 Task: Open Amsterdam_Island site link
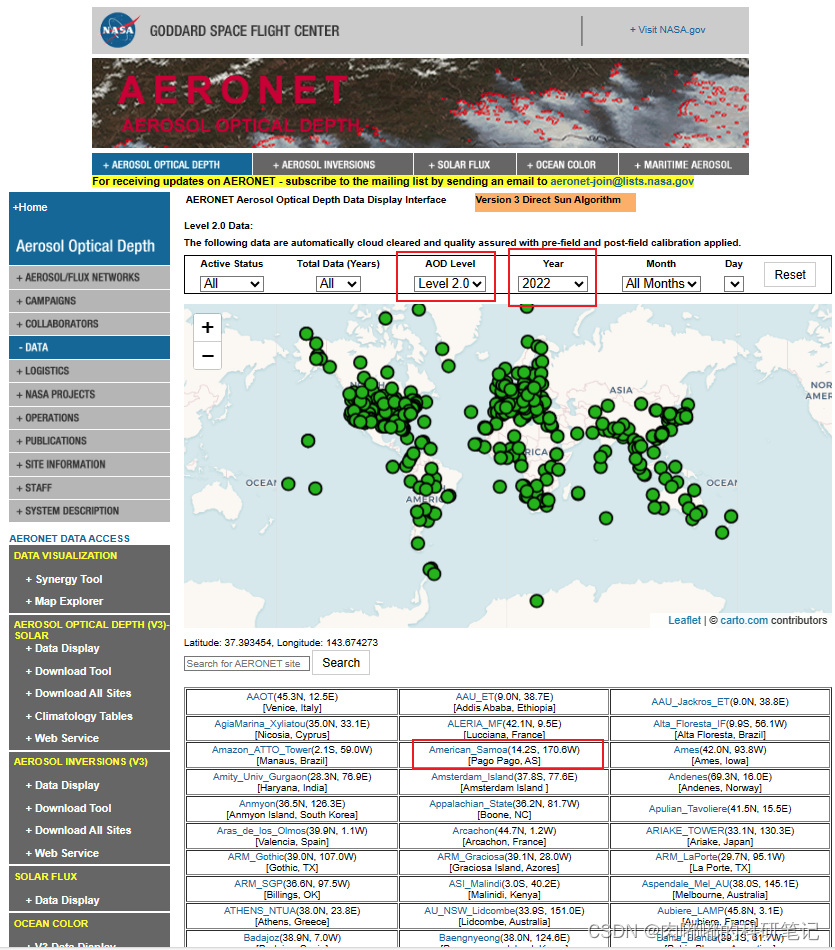(x=473, y=777)
